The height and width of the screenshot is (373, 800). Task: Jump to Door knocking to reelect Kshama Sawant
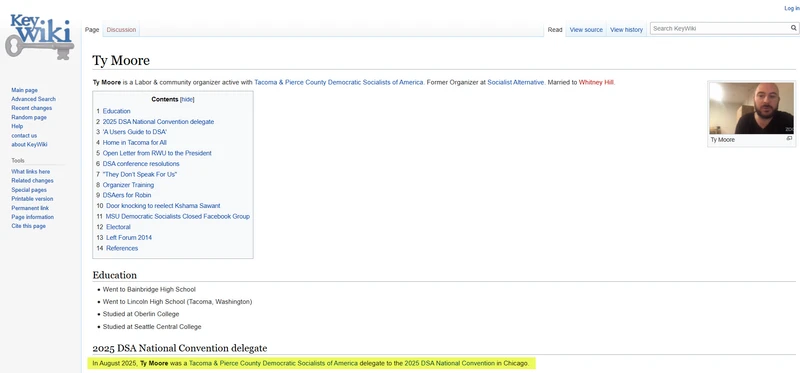tap(163, 206)
